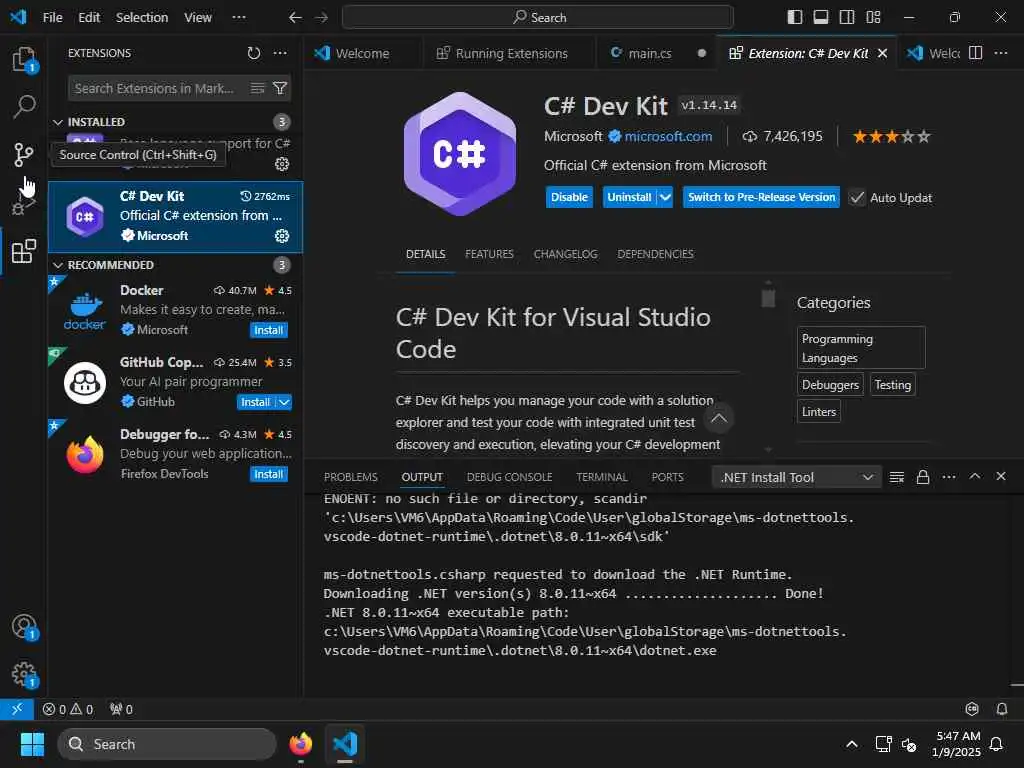
Task: Collapse the INSTALLED section
Action: [57, 122]
